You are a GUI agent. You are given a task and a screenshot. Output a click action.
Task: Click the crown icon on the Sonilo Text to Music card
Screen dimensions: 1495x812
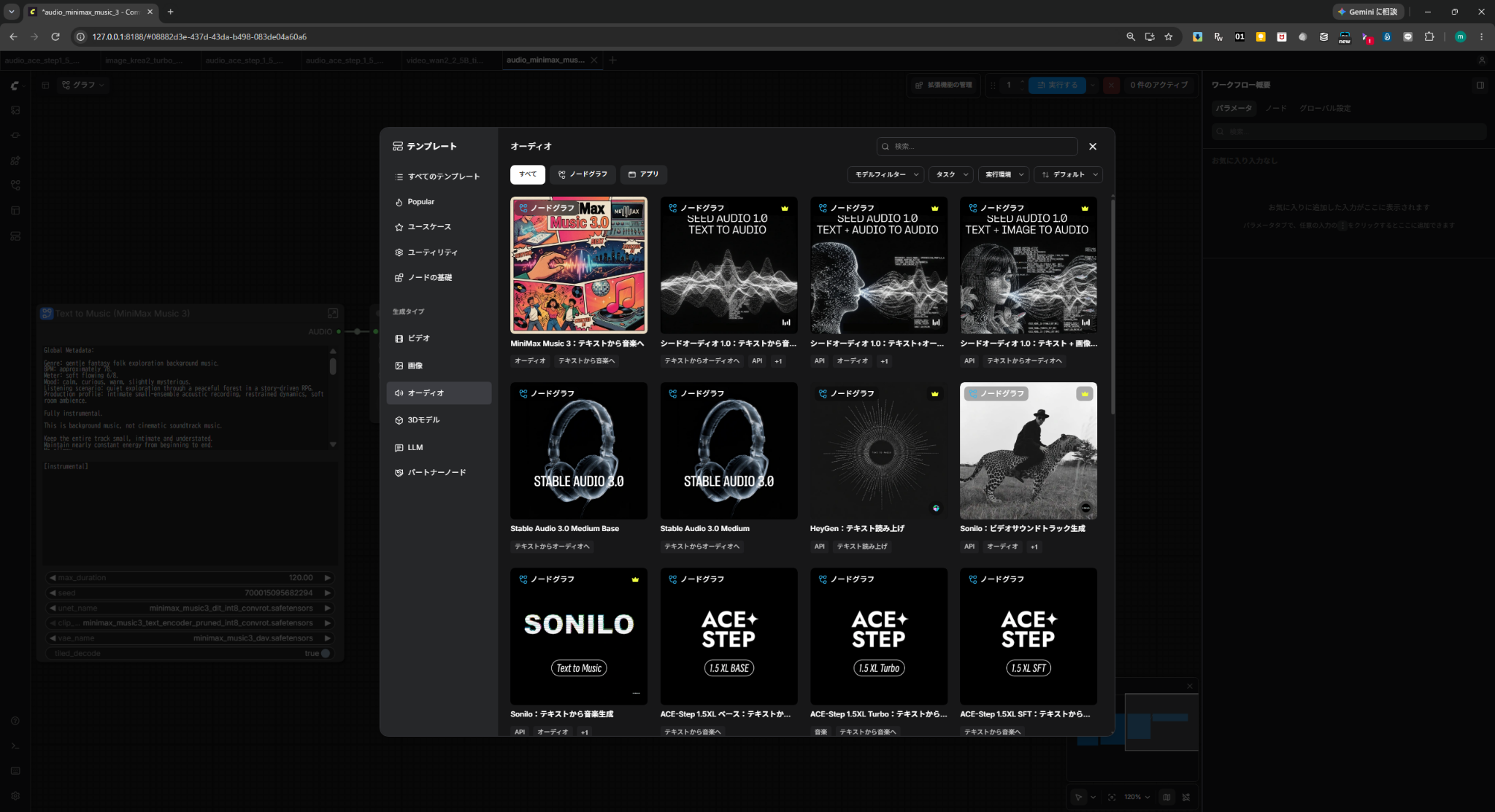635,579
